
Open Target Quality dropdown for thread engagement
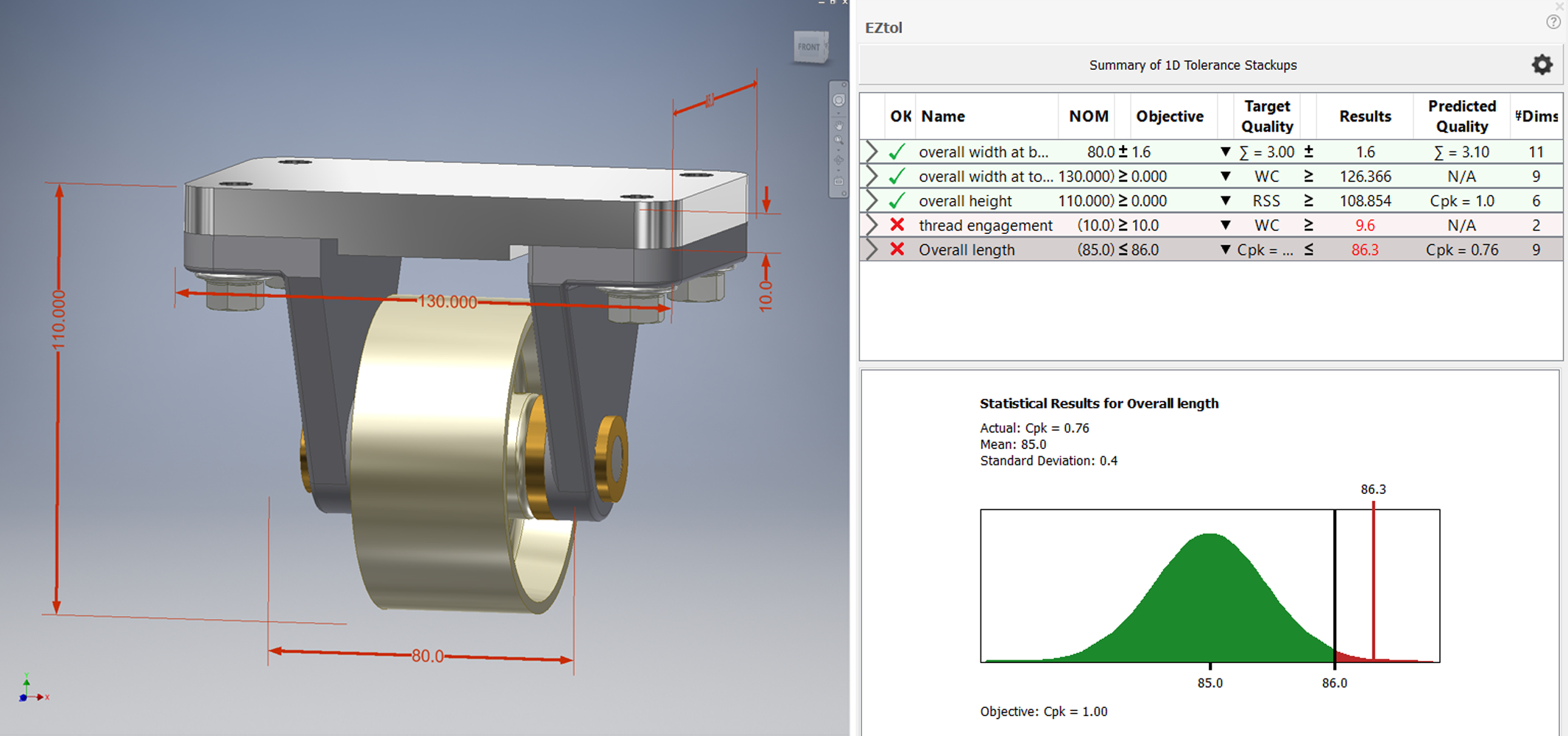(1226, 225)
